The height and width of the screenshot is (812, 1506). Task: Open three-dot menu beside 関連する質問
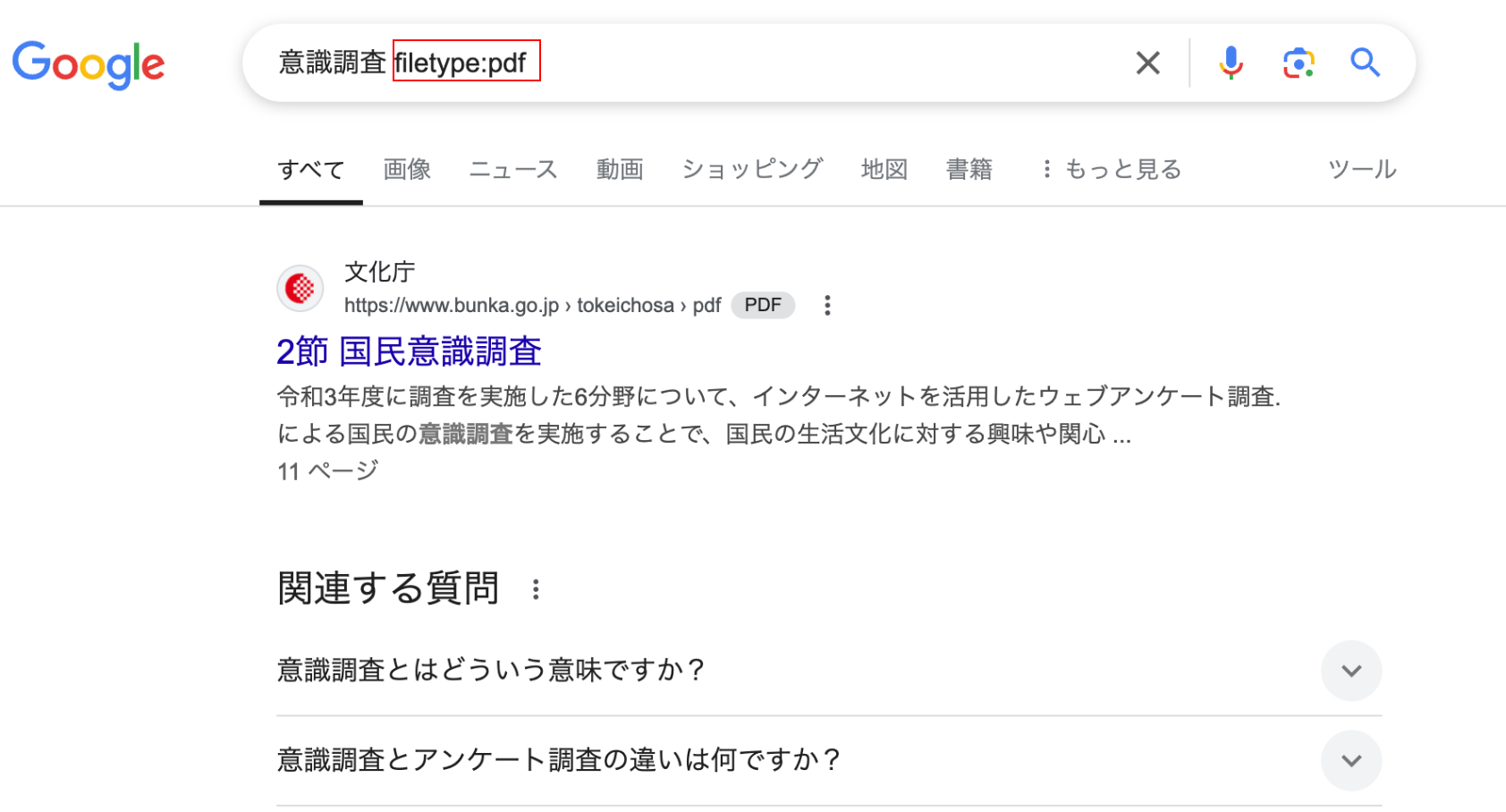536,589
